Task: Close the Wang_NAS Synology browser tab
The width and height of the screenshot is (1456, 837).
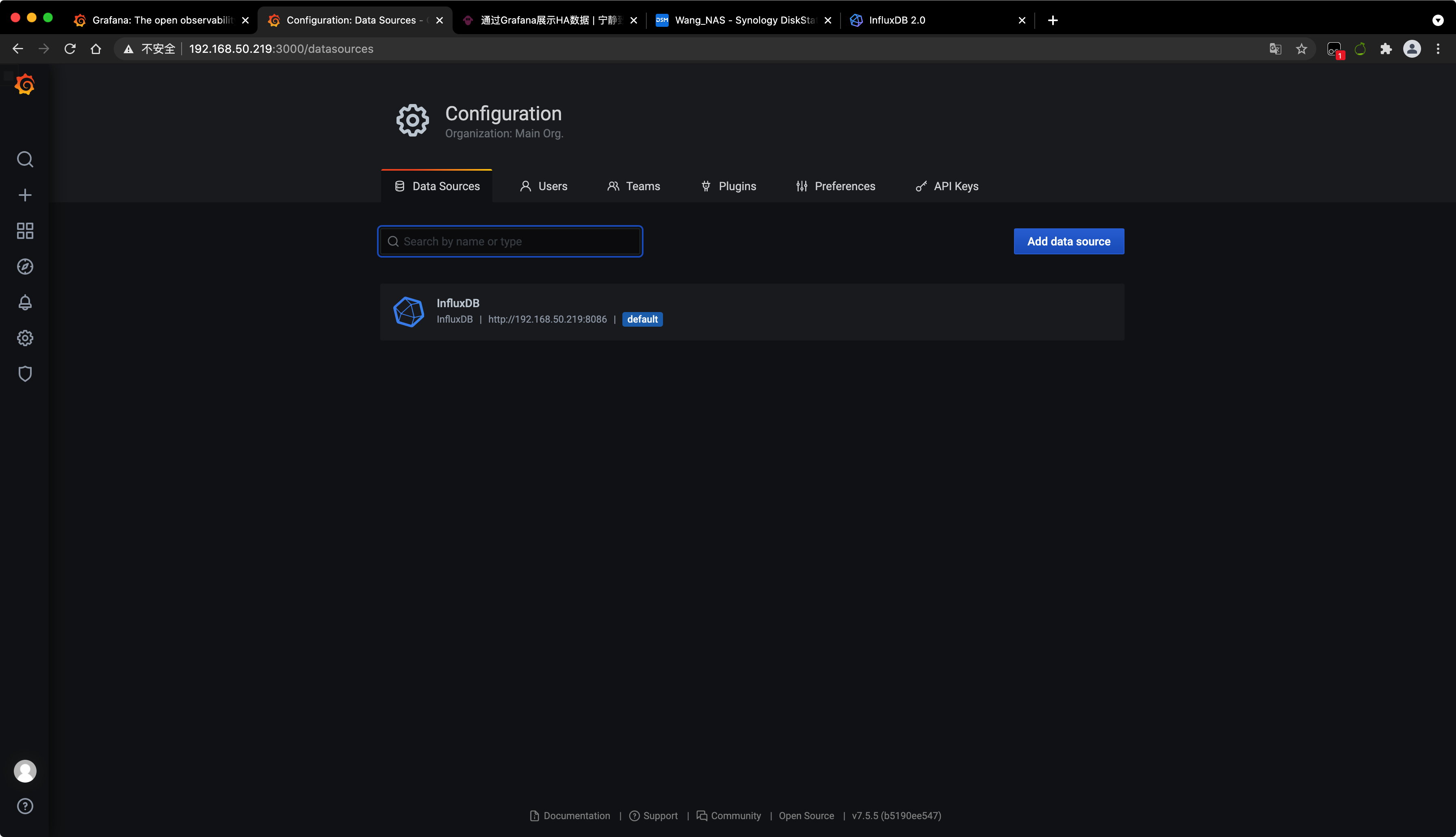Action: pos(828,20)
